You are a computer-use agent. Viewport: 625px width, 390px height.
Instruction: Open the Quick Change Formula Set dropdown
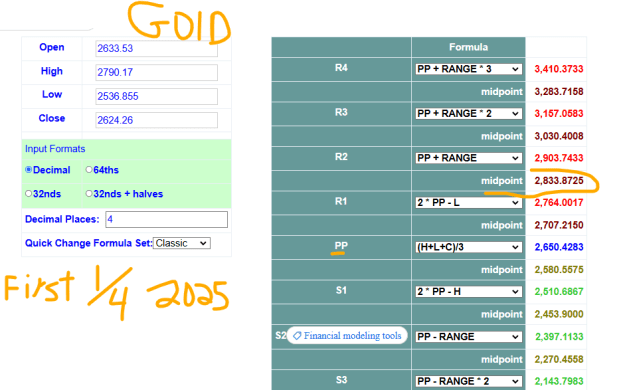[x=182, y=243]
